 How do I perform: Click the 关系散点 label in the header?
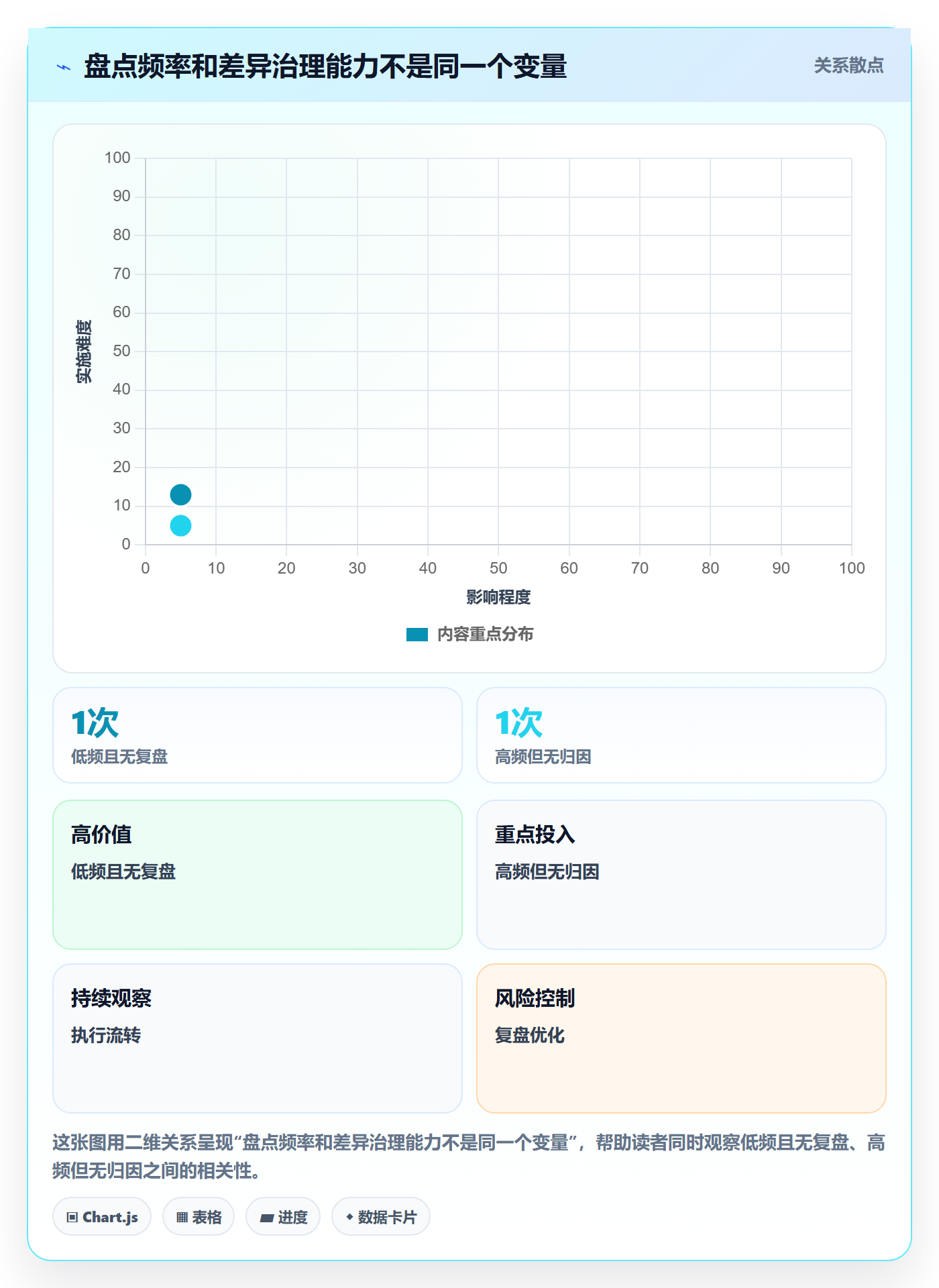[848, 66]
